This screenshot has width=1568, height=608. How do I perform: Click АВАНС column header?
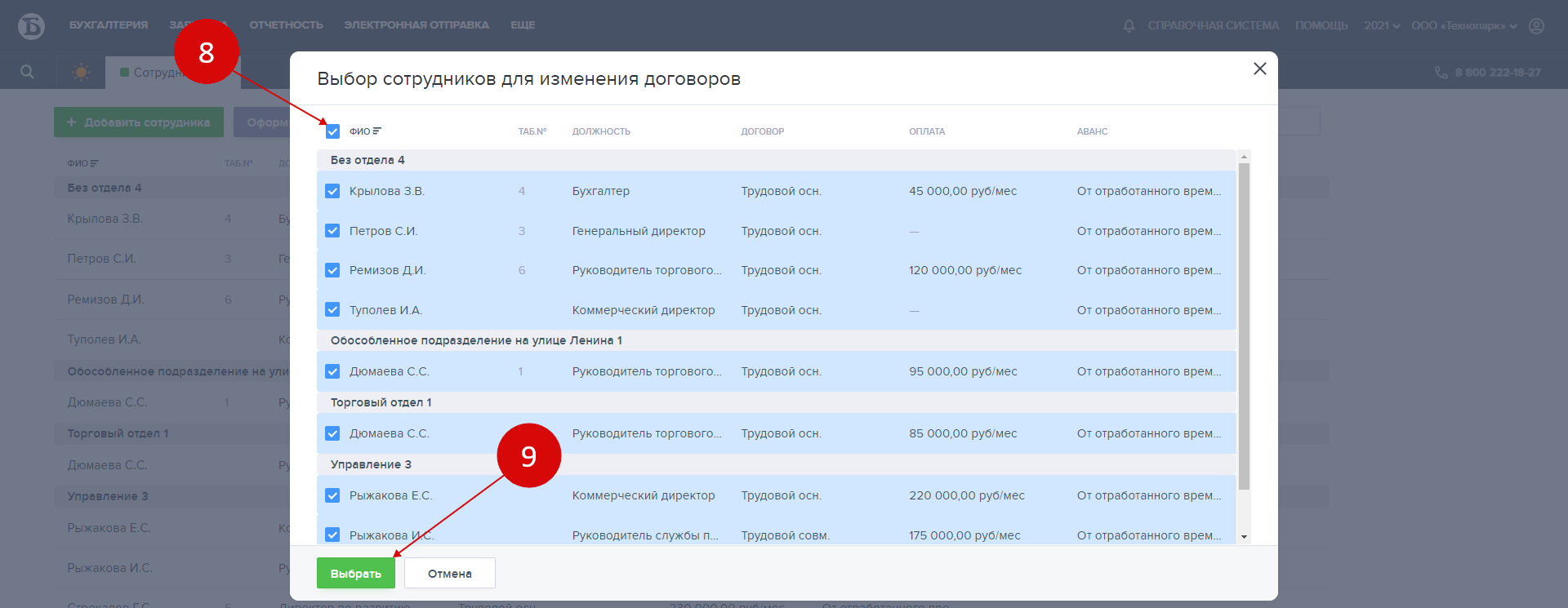[1093, 131]
